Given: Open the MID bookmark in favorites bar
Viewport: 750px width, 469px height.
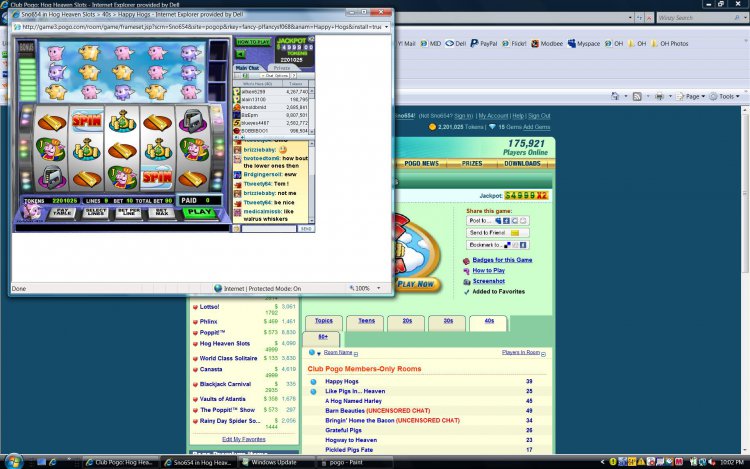Looking at the screenshot, I should tap(430, 44).
